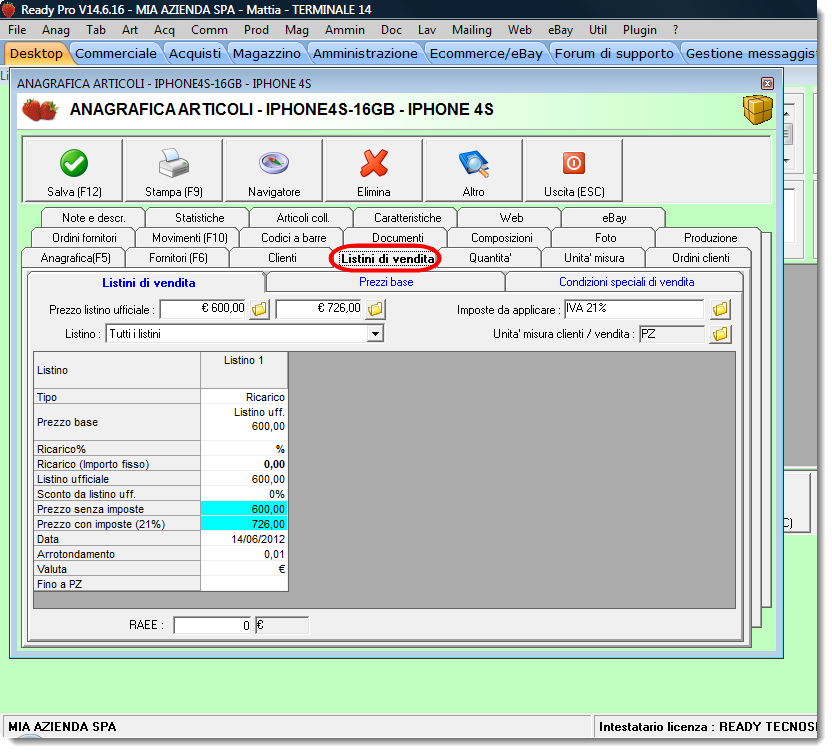The height and width of the screenshot is (753, 832).
Task: Open the Prod menu
Action: [256, 30]
